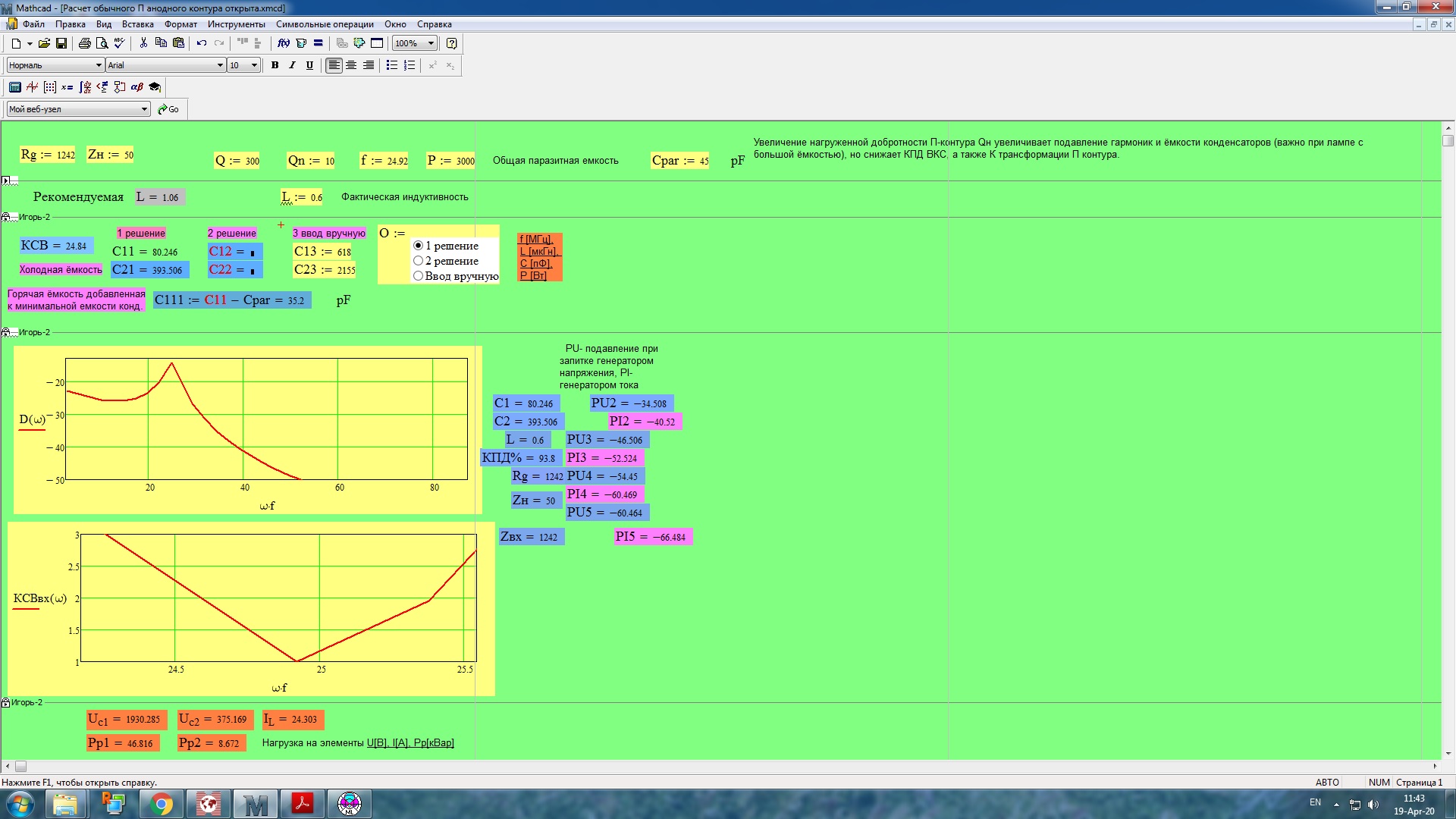This screenshot has height=819, width=1456.
Task: Select the 'Ввод вручную' radio option
Action: pyautogui.click(x=418, y=276)
